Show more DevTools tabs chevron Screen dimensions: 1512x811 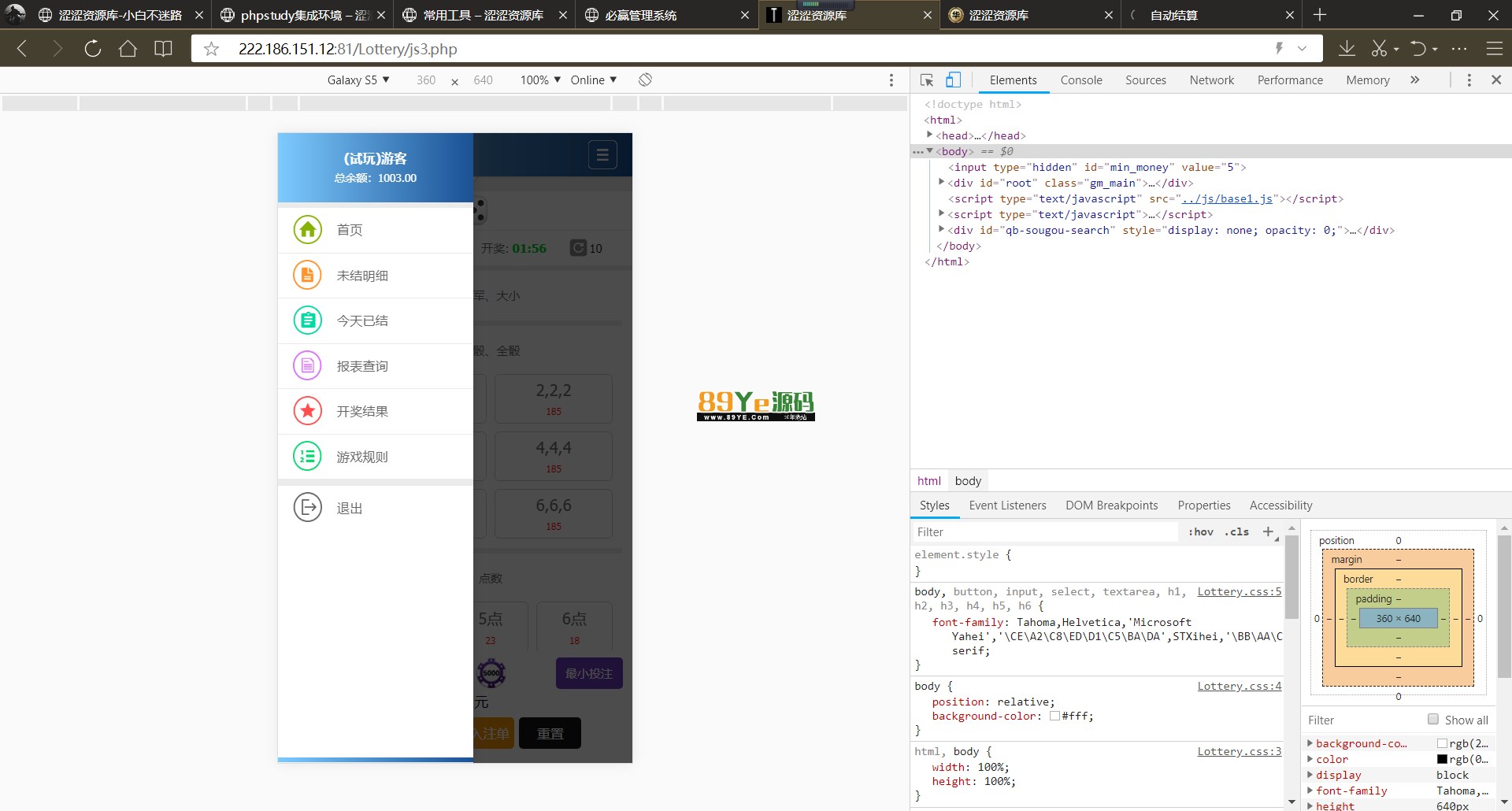(1415, 80)
